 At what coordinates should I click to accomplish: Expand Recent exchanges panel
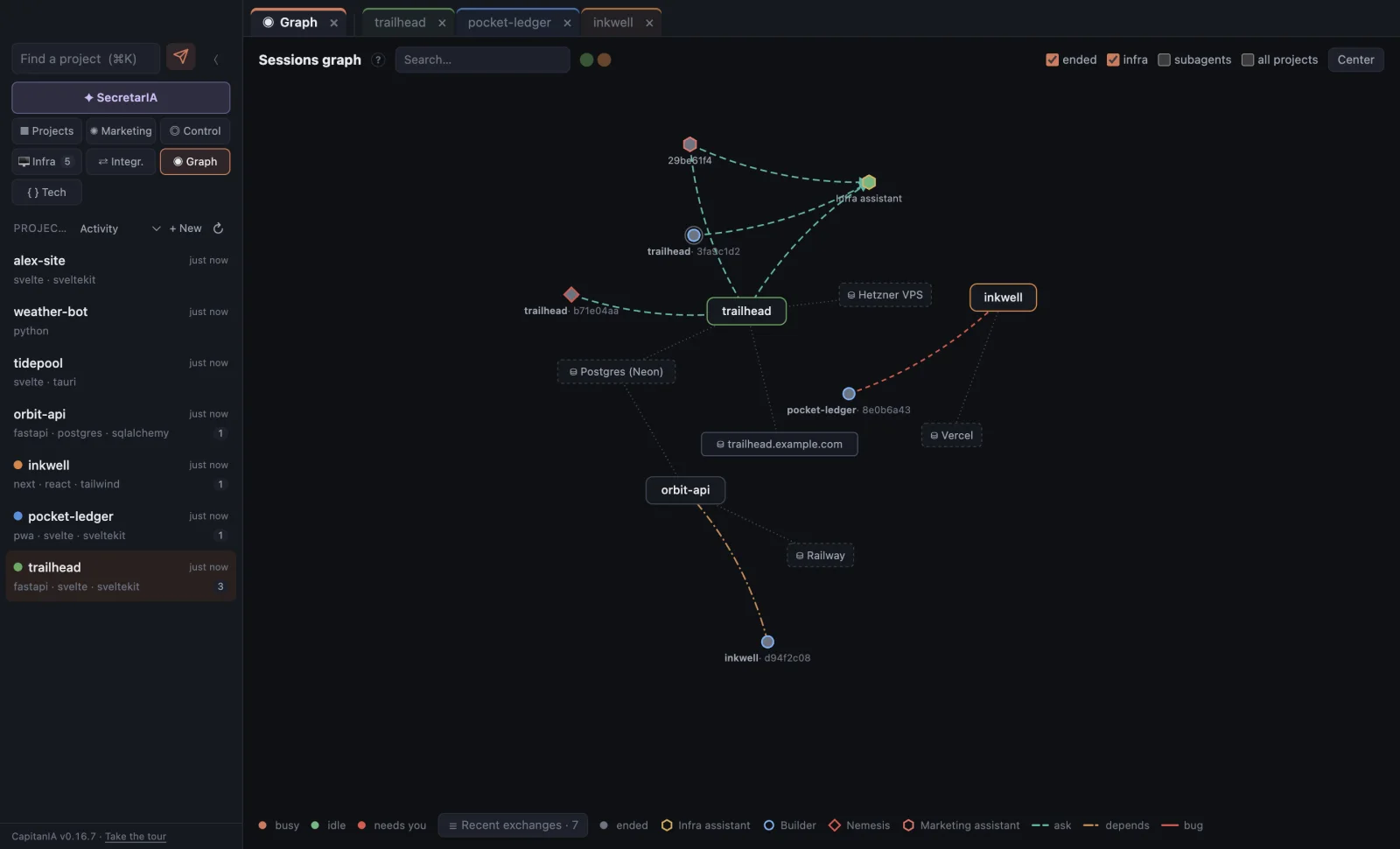click(x=513, y=825)
